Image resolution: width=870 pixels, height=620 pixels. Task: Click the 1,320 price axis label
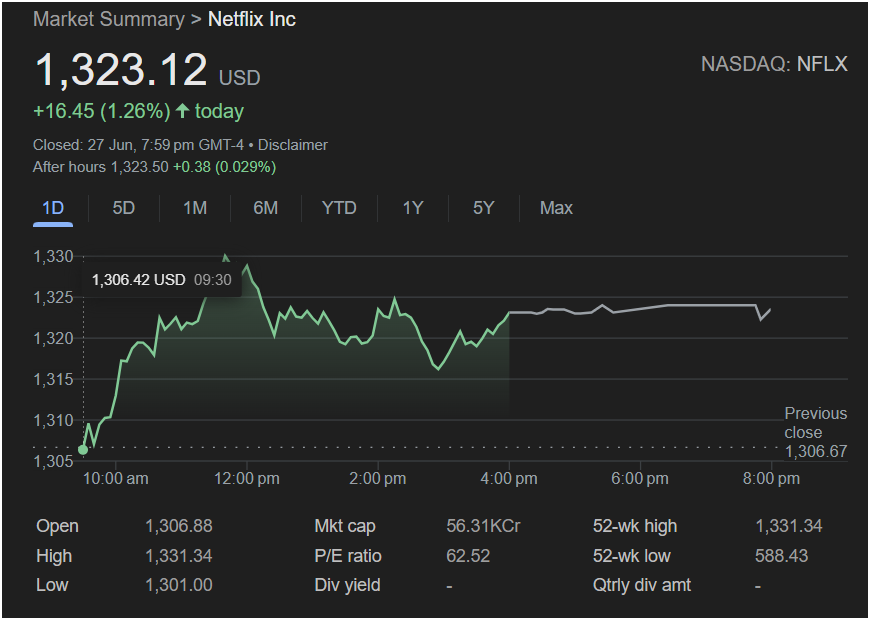(53, 338)
